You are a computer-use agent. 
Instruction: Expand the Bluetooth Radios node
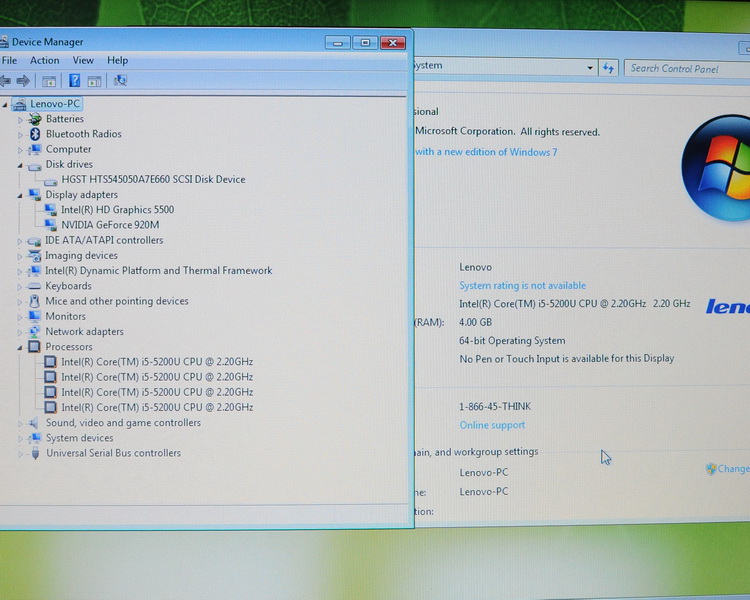click(20, 135)
